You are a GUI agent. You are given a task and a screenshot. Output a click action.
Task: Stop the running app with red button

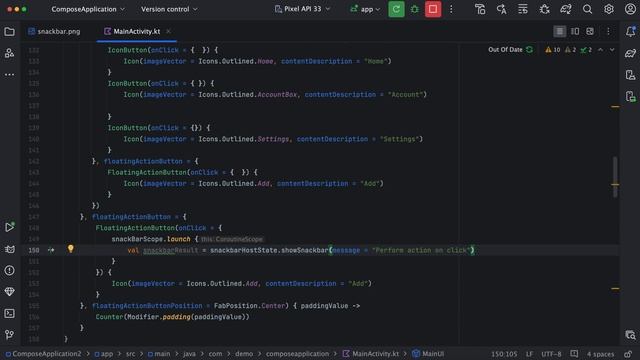point(433,9)
